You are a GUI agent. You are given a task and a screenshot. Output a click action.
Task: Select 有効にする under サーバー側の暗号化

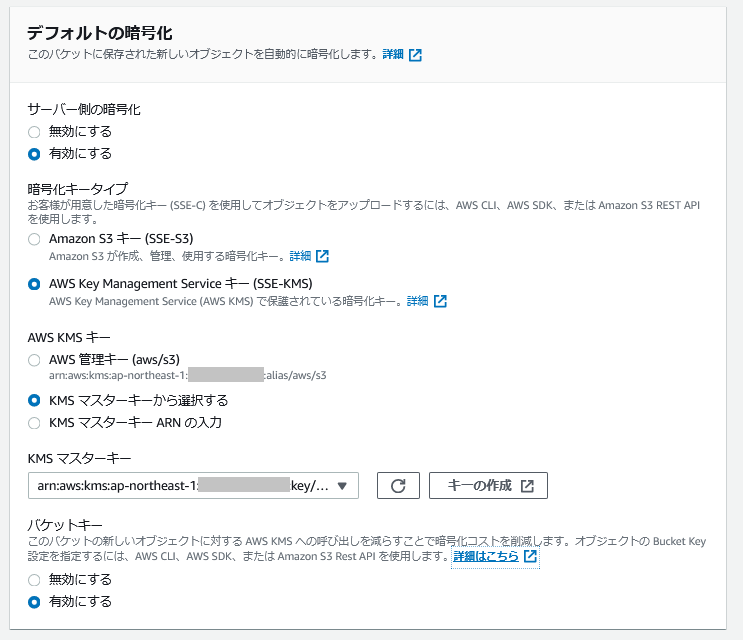[x=34, y=154]
